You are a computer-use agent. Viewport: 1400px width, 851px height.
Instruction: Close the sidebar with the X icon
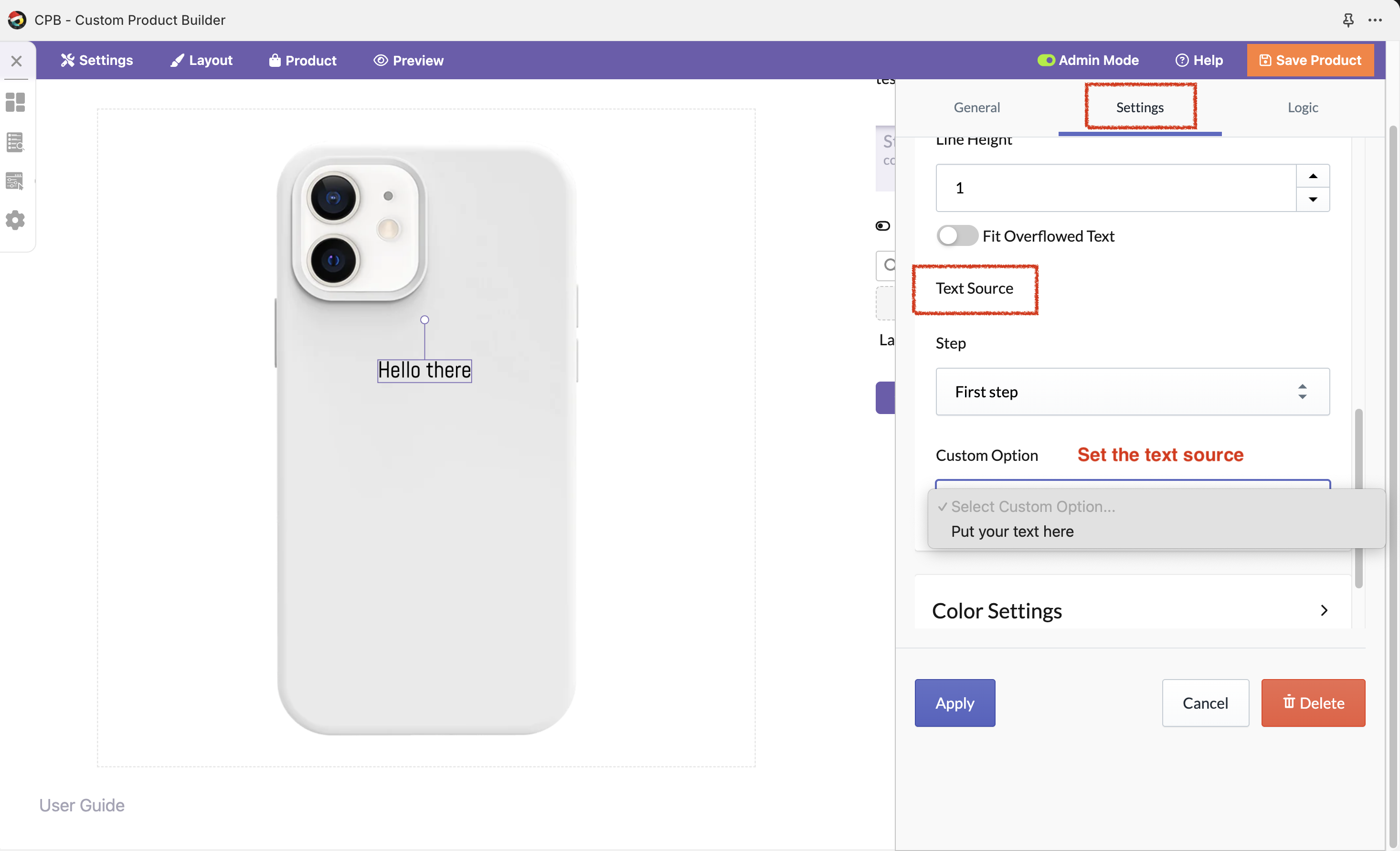click(x=17, y=61)
